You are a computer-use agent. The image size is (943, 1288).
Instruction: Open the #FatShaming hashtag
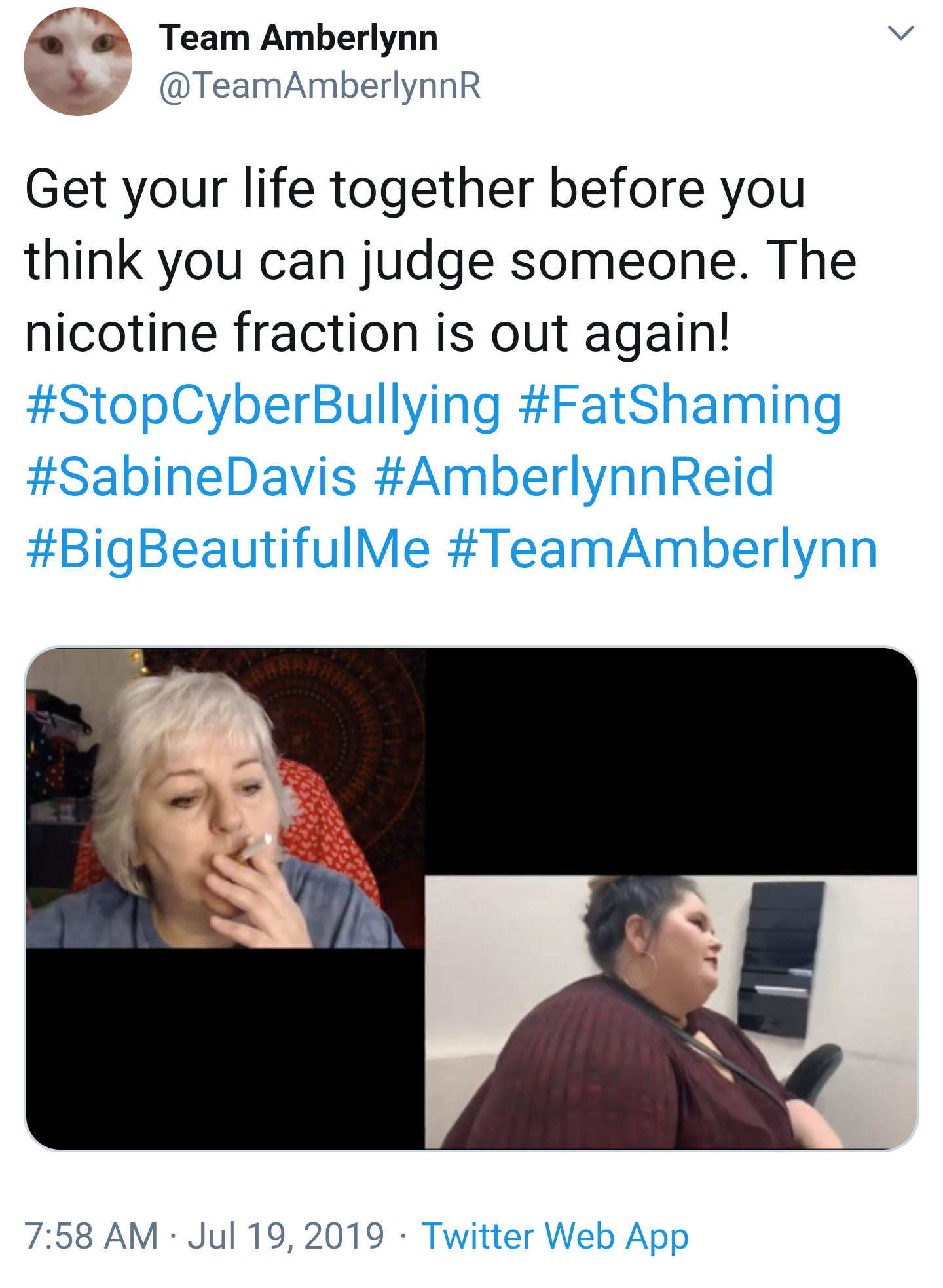click(680, 406)
